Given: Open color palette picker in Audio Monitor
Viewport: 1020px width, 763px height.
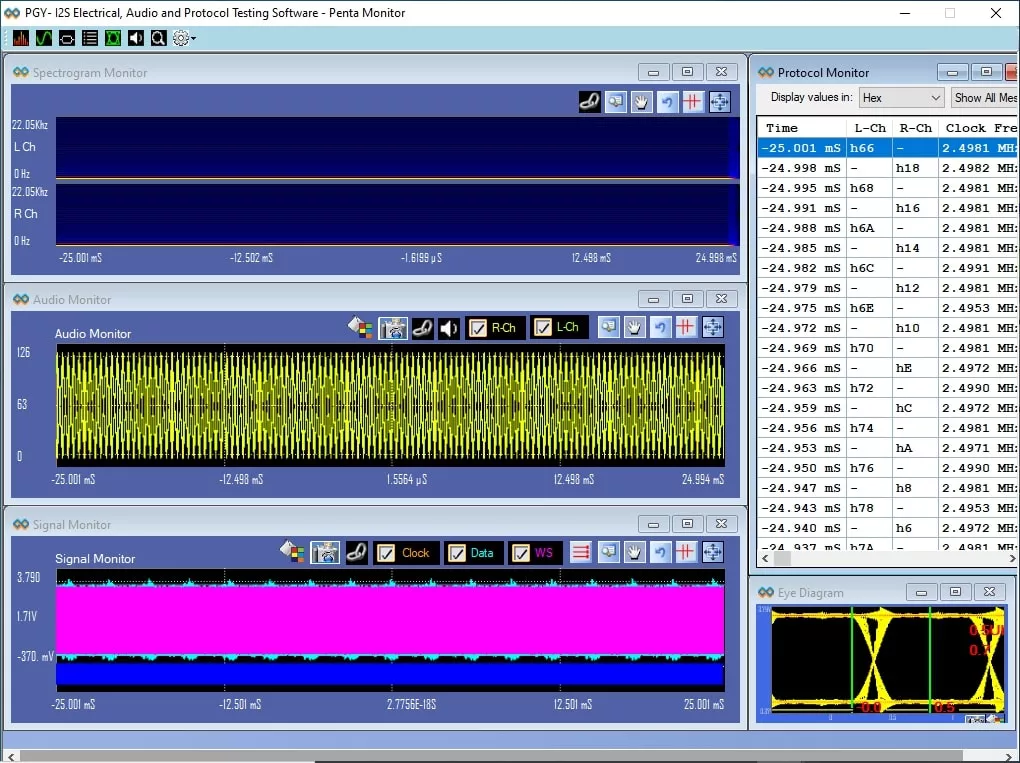Looking at the screenshot, I should pyautogui.click(x=360, y=328).
